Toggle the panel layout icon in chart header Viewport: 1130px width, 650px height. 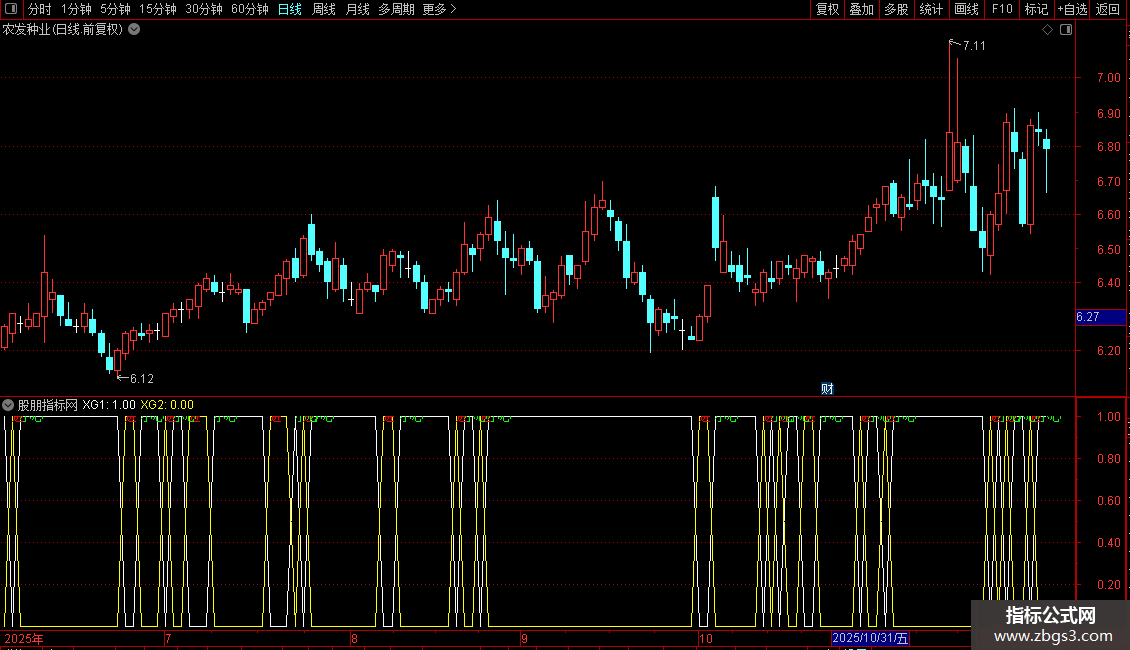pos(1066,30)
